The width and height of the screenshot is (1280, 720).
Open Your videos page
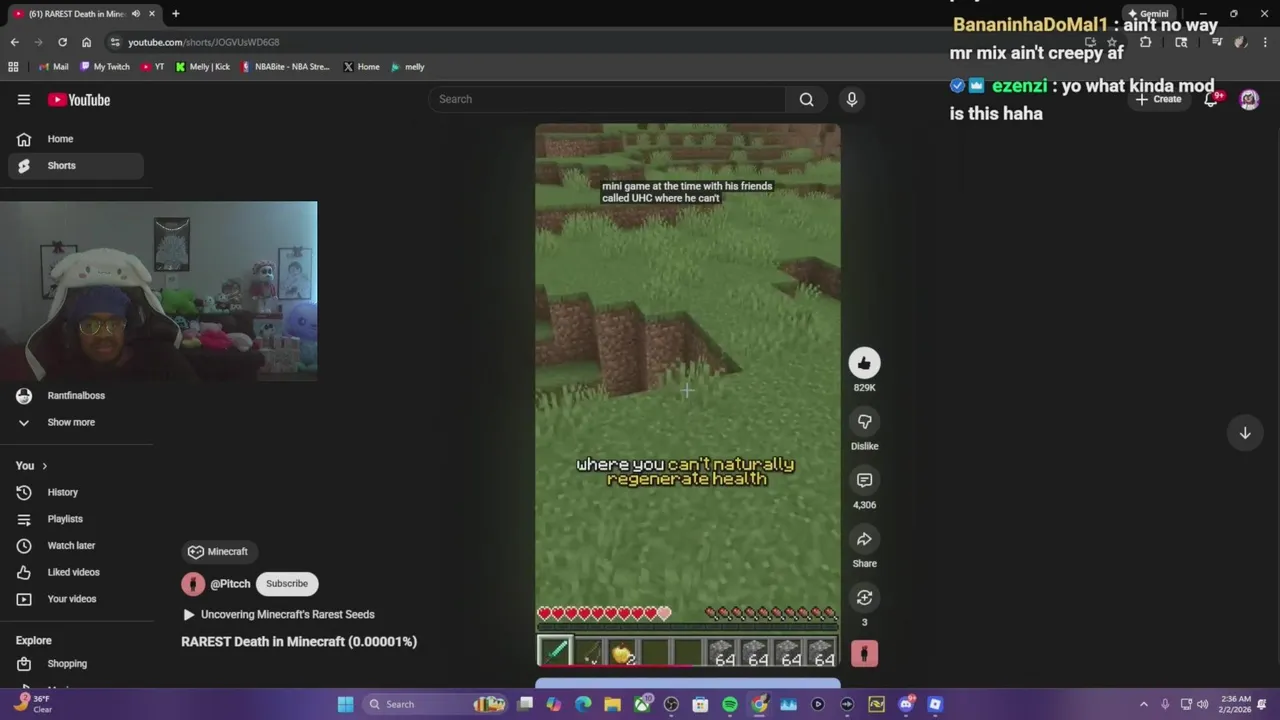pos(76,599)
